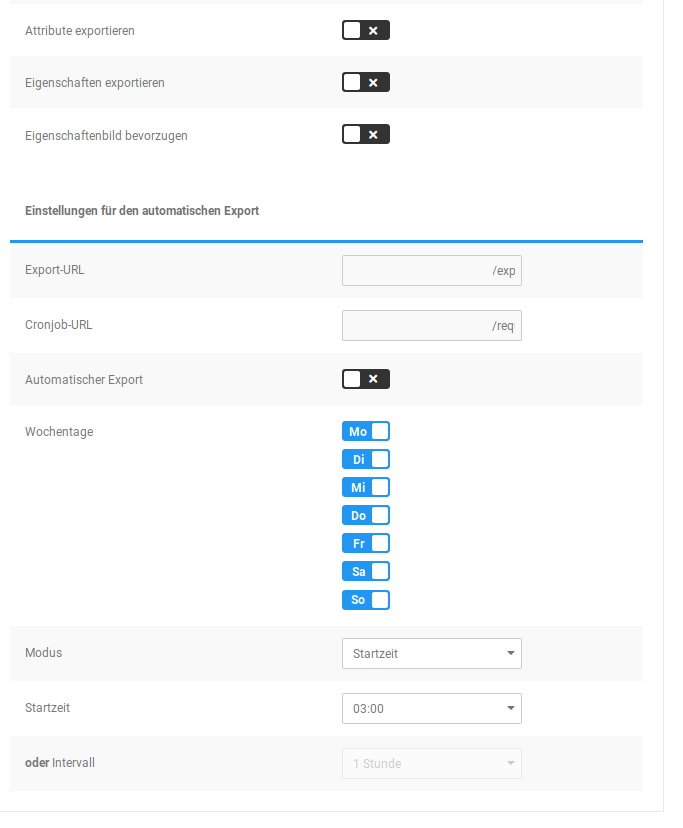Viewport: 683px width, 828px height.
Task: Click the Eigenschaften exportieren label
Action: 95,83
